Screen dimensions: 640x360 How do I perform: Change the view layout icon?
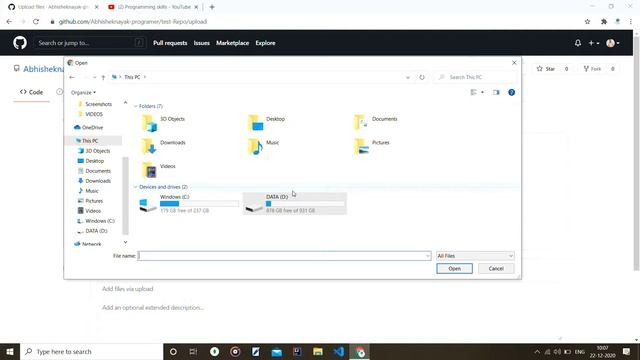[473, 92]
